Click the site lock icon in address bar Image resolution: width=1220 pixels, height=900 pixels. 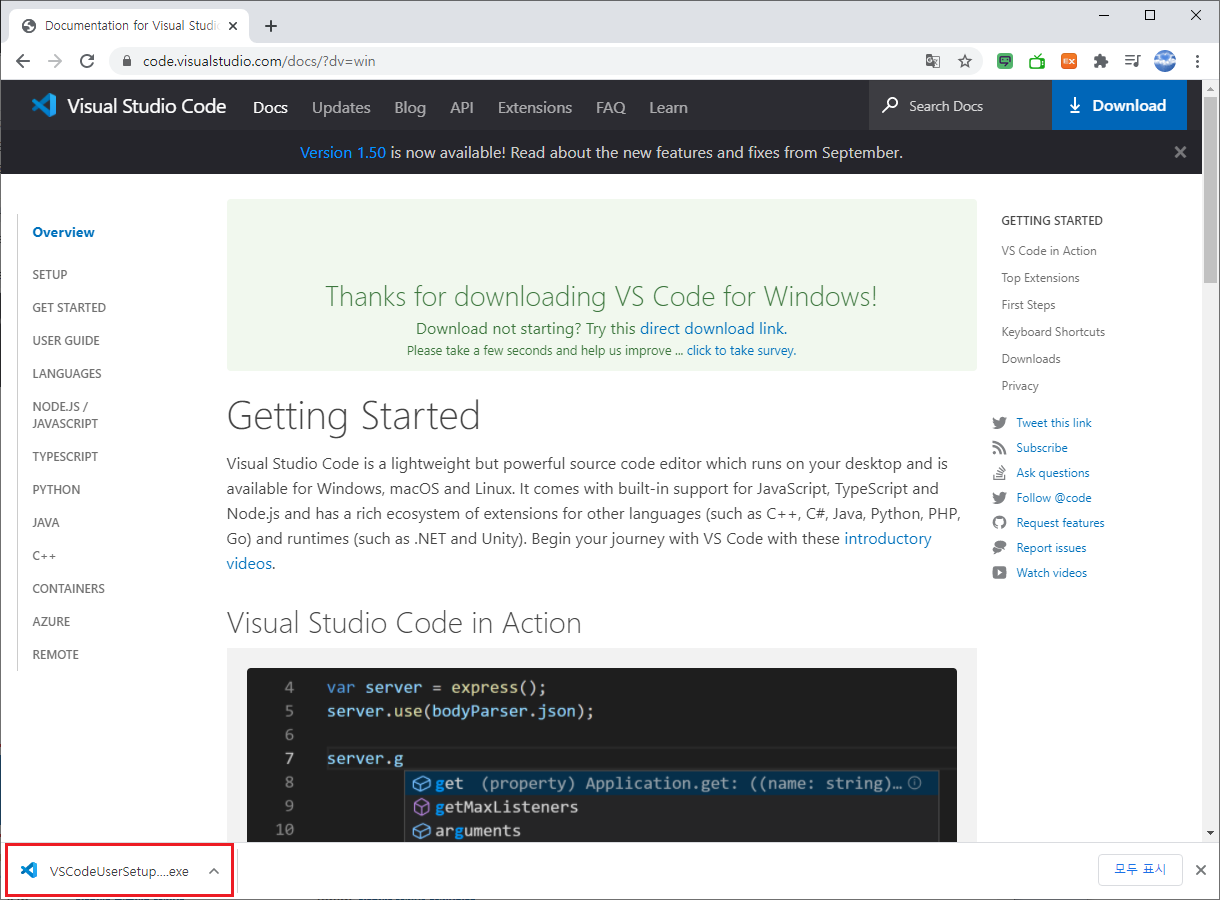[126, 61]
